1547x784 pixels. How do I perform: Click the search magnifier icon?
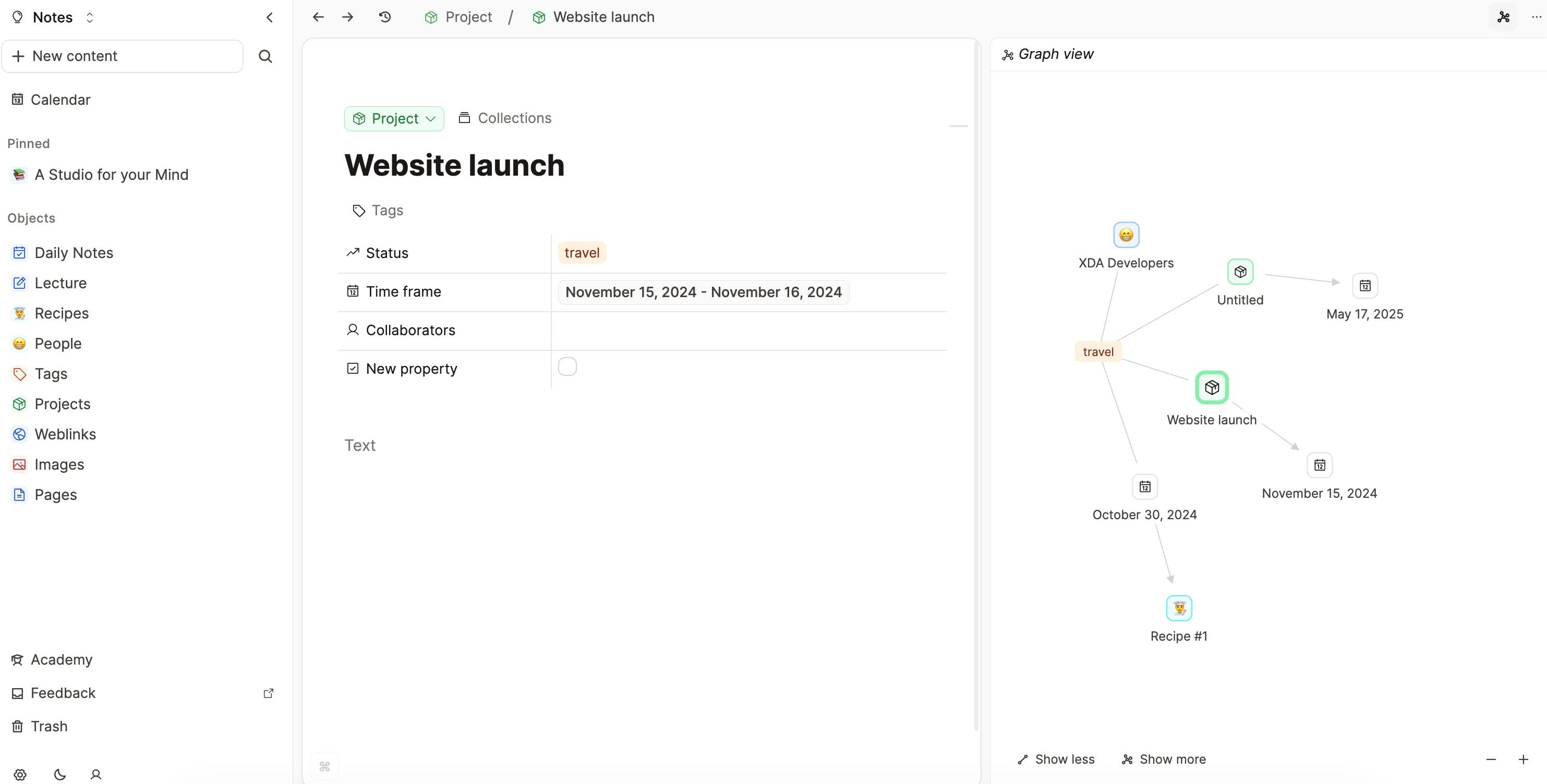pyautogui.click(x=265, y=56)
